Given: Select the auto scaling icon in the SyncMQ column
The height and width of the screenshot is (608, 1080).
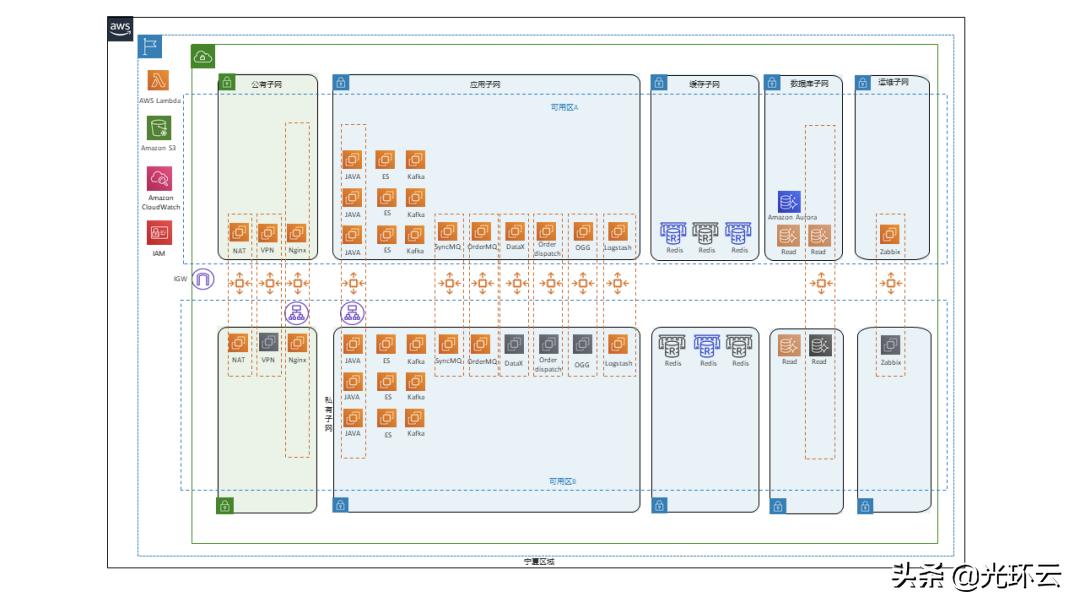Looking at the screenshot, I should tap(449, 283).
